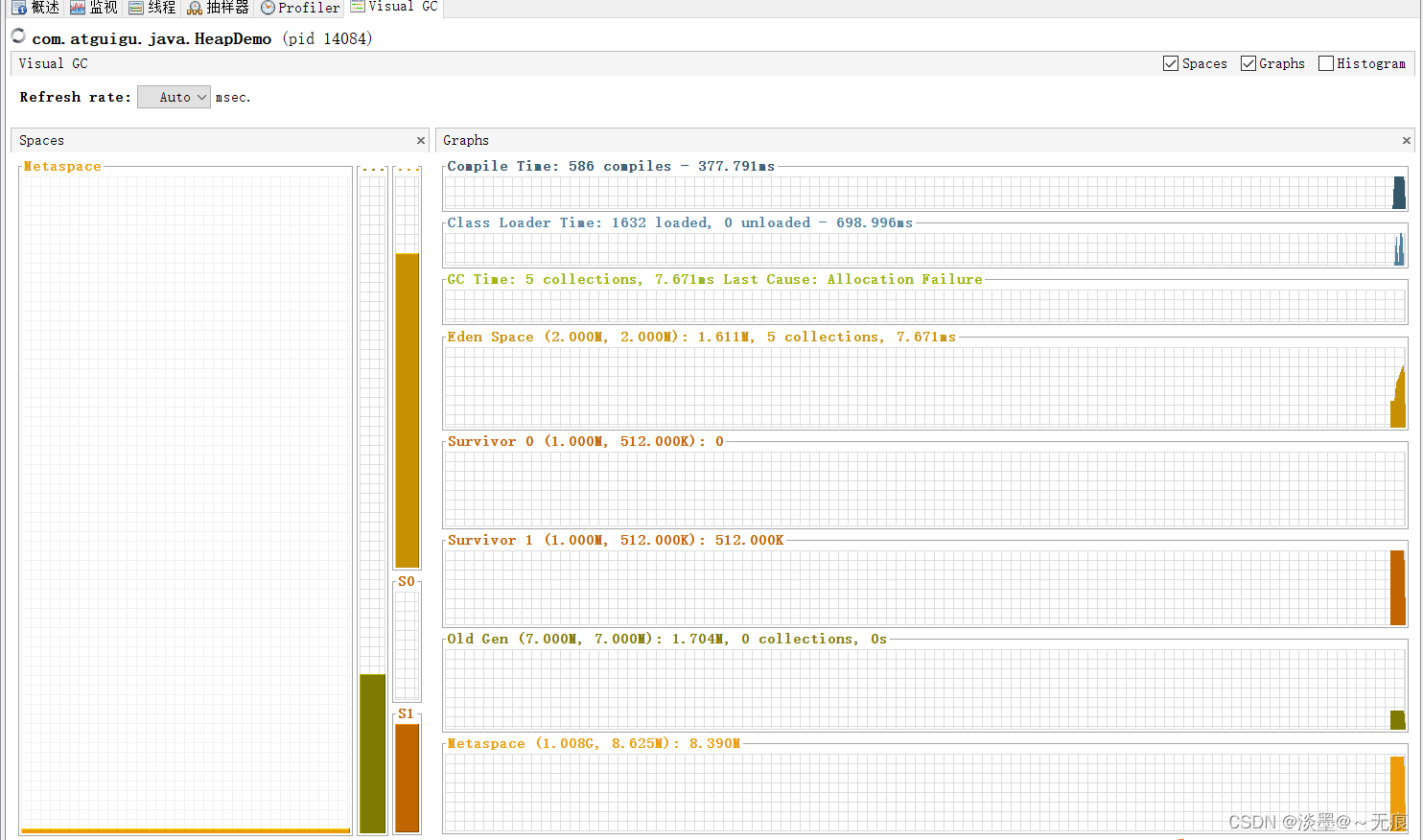
Task: Open the 线程 threads tab
Action: click(x=152, y=8)
